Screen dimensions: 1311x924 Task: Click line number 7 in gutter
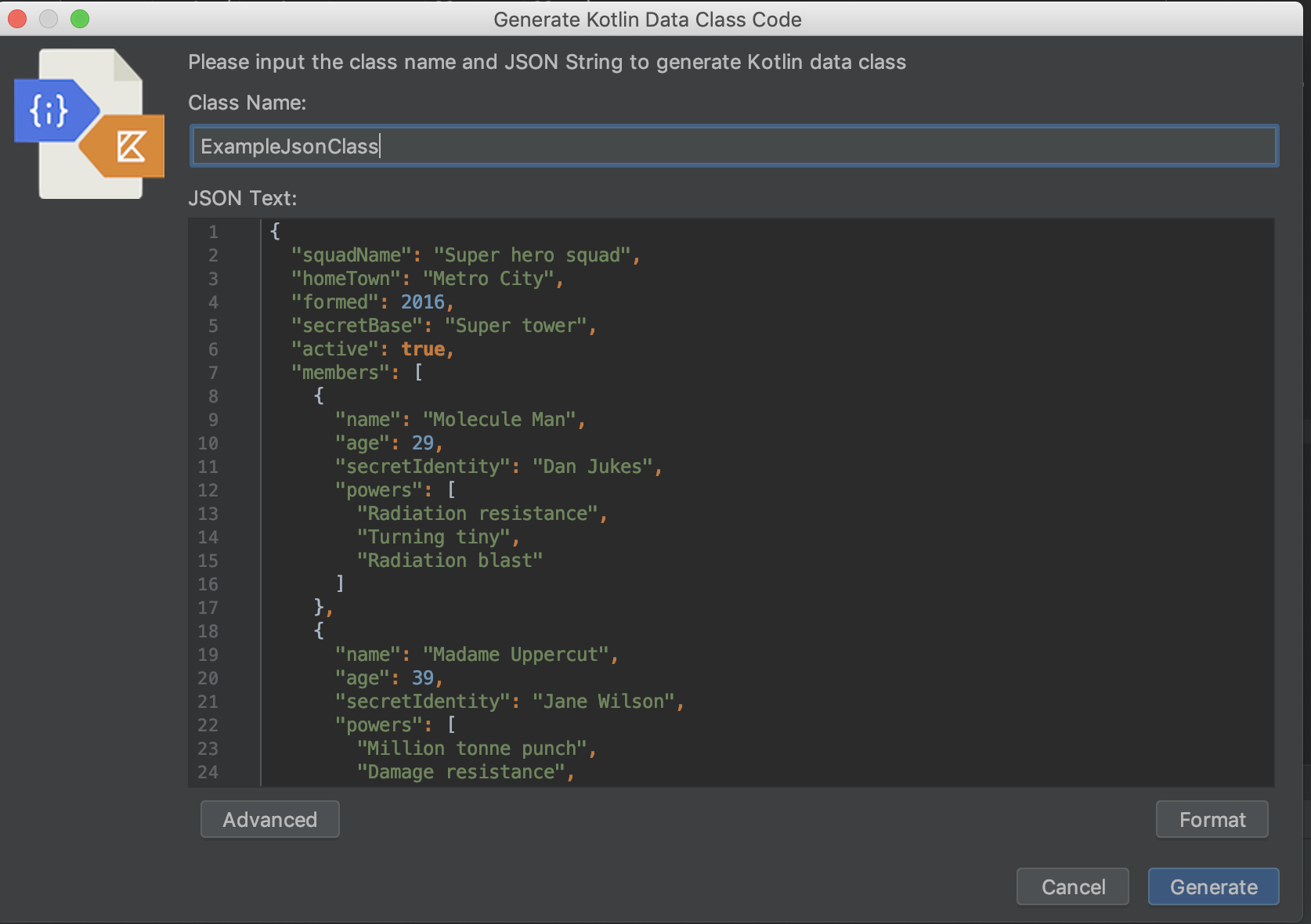[213, 373]
